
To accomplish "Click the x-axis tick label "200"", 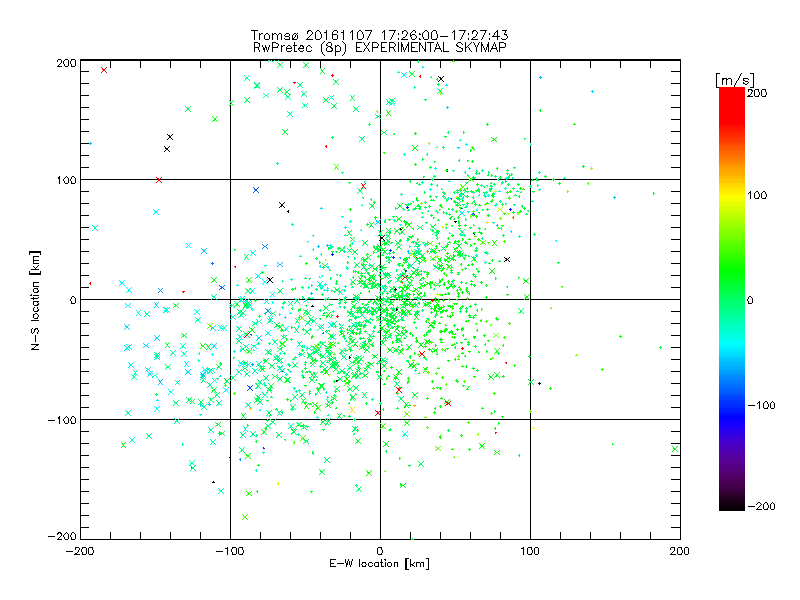I will coord(680,551).
